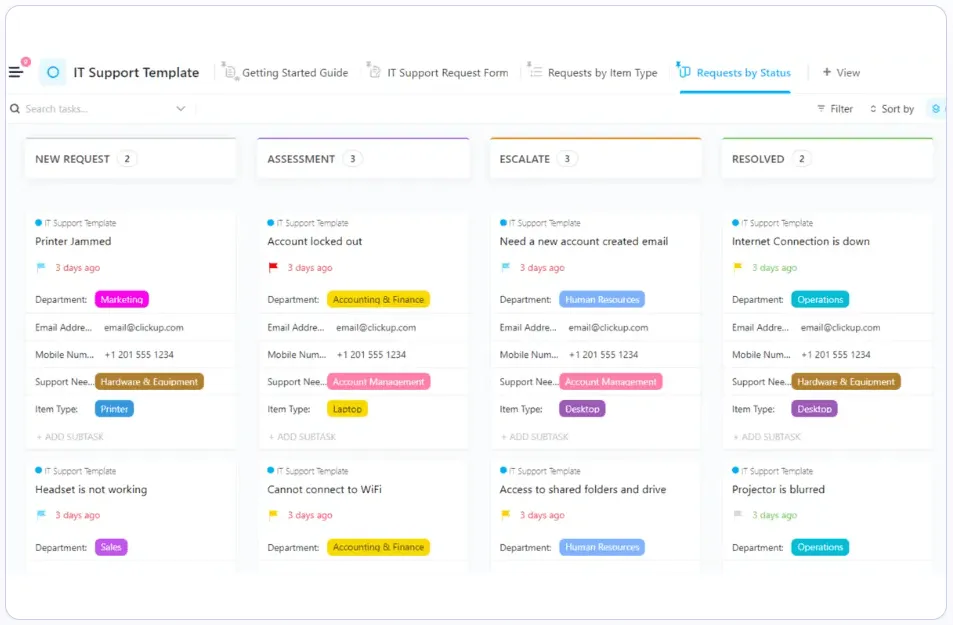953x625 pixels.
Task: Click the Requests by Item Type list icon
Action: pos(534,71)
